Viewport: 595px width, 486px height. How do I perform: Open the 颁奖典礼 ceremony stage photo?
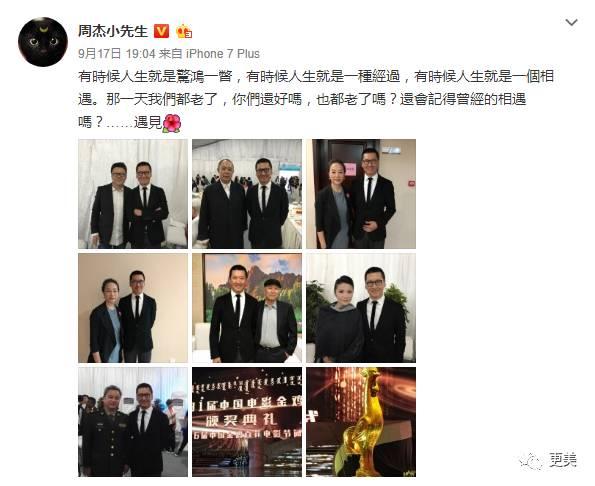click(247, 422)
